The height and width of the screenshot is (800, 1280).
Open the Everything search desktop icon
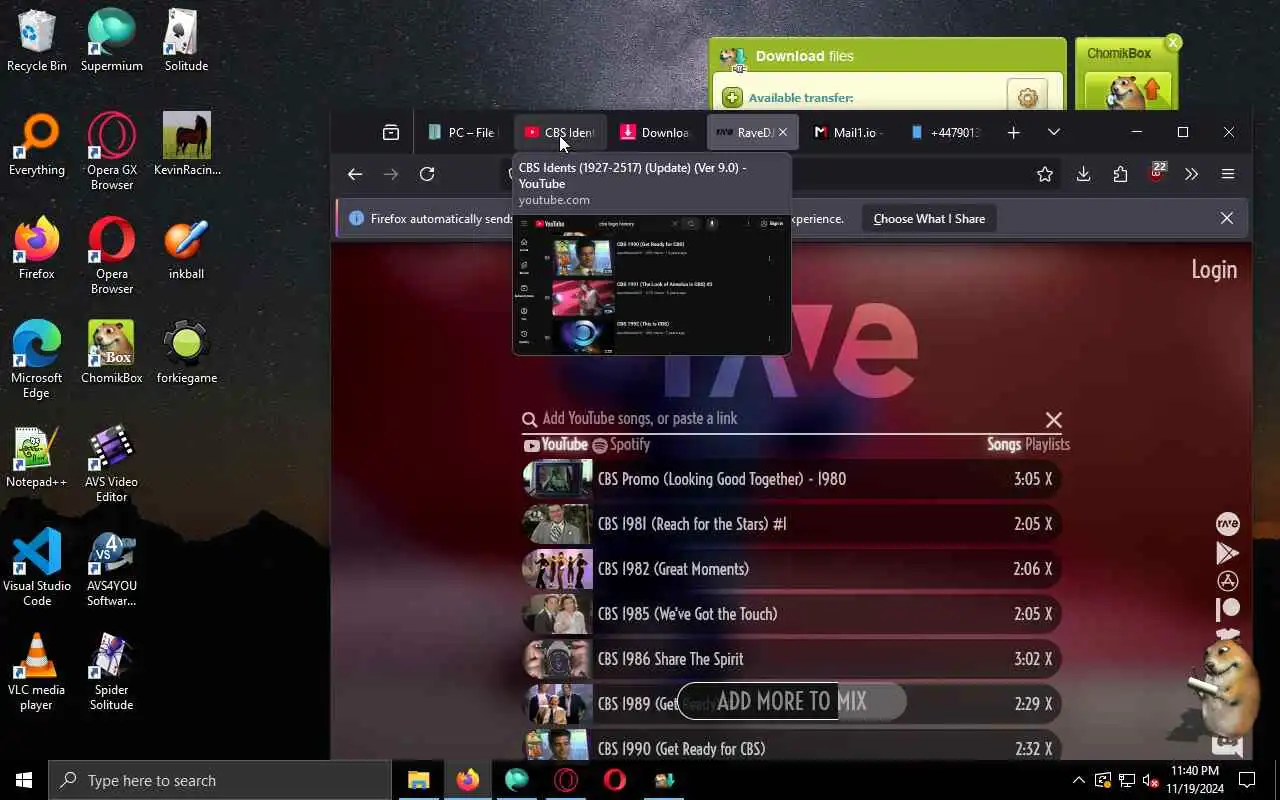pos(37,144)
